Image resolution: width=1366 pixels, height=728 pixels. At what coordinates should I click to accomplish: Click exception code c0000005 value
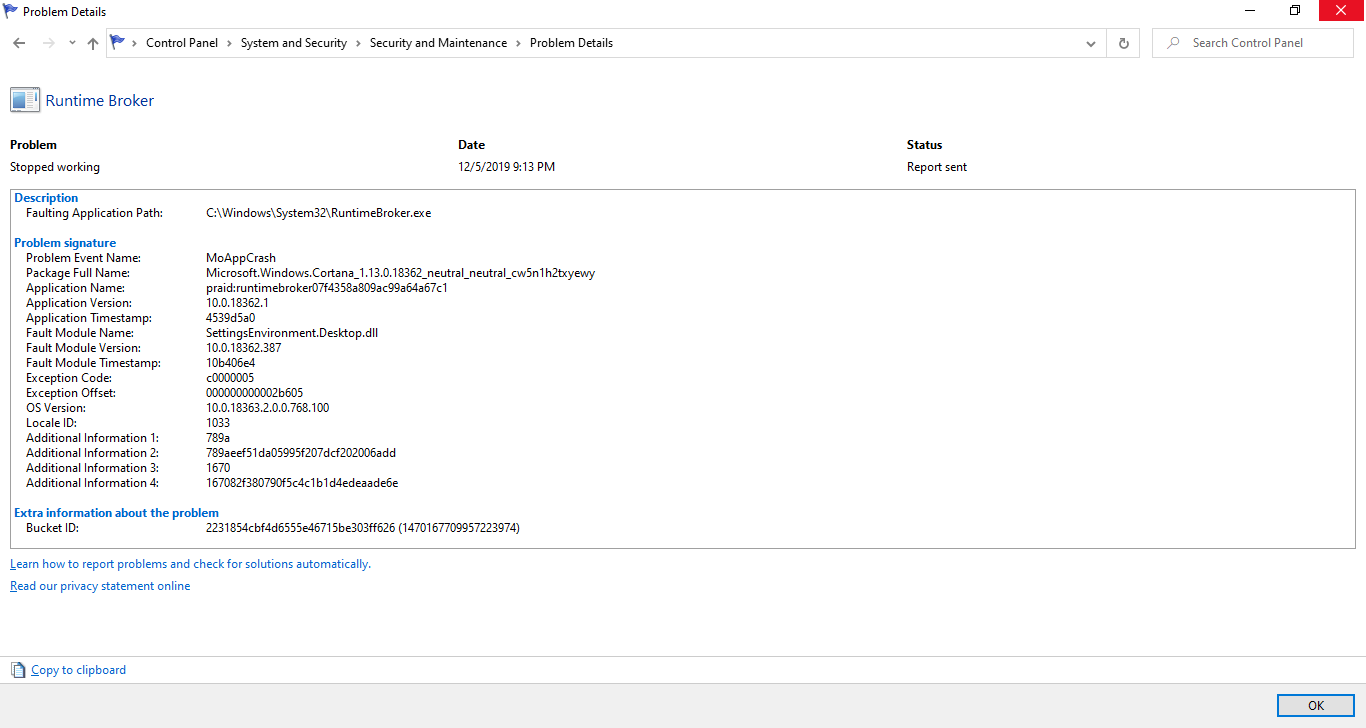pyautogui.click(x=230, y=378)
